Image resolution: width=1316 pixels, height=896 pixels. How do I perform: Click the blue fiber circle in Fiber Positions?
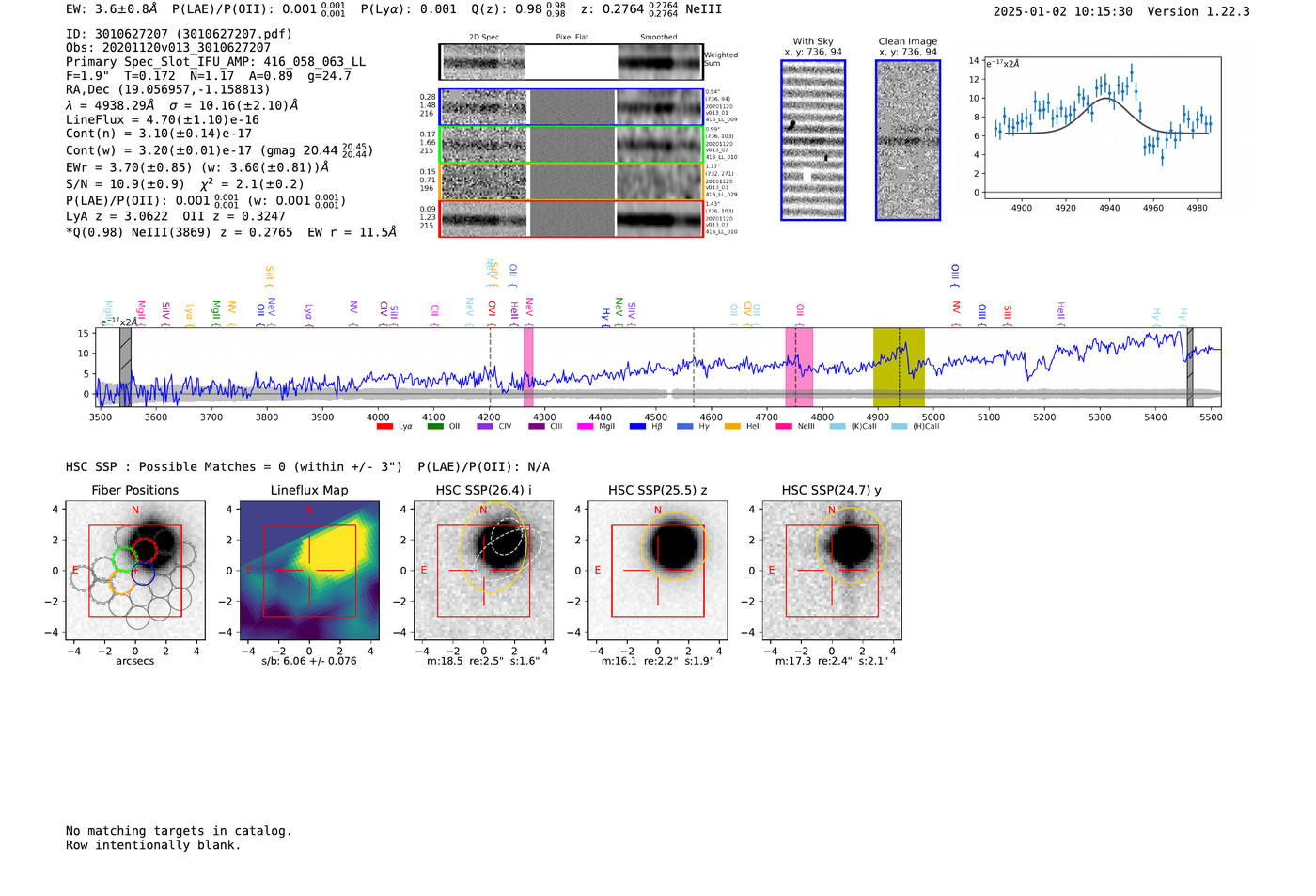point(143,573)
